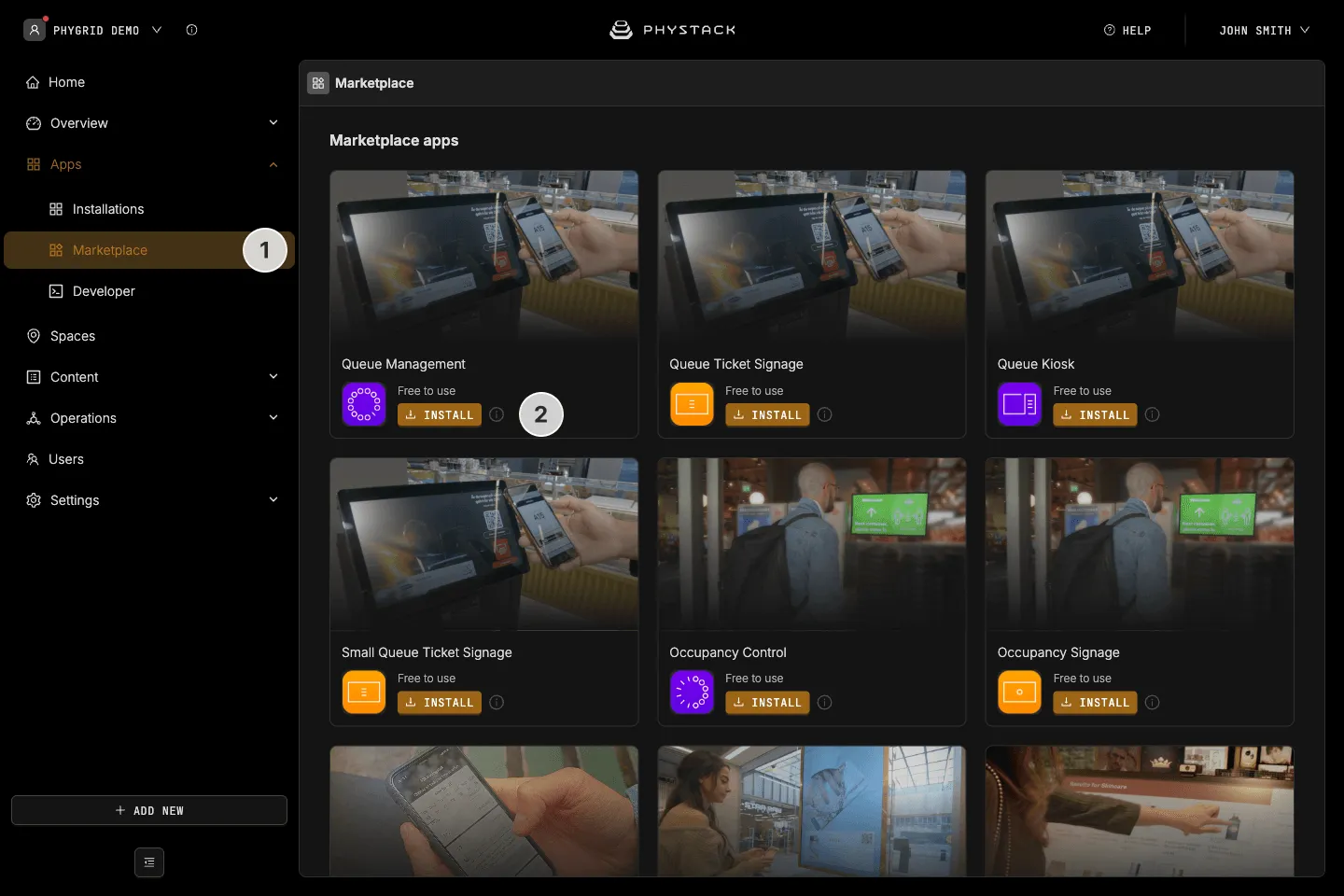Open the John Smith user menu
Screen dimensions: 1344x896
(1265, 30)
